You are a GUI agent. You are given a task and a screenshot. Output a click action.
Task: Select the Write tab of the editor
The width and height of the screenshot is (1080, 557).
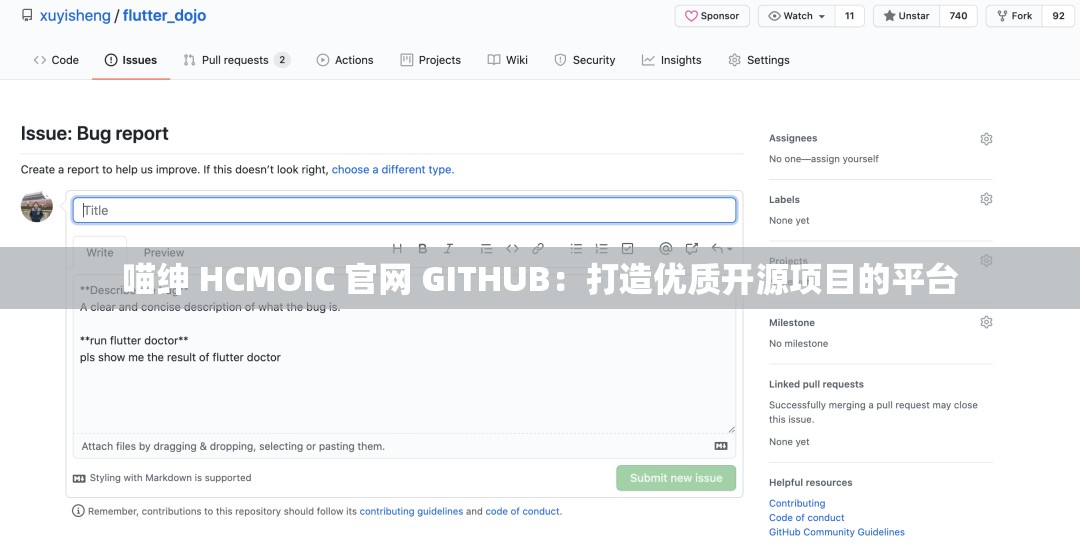(100, 253)
